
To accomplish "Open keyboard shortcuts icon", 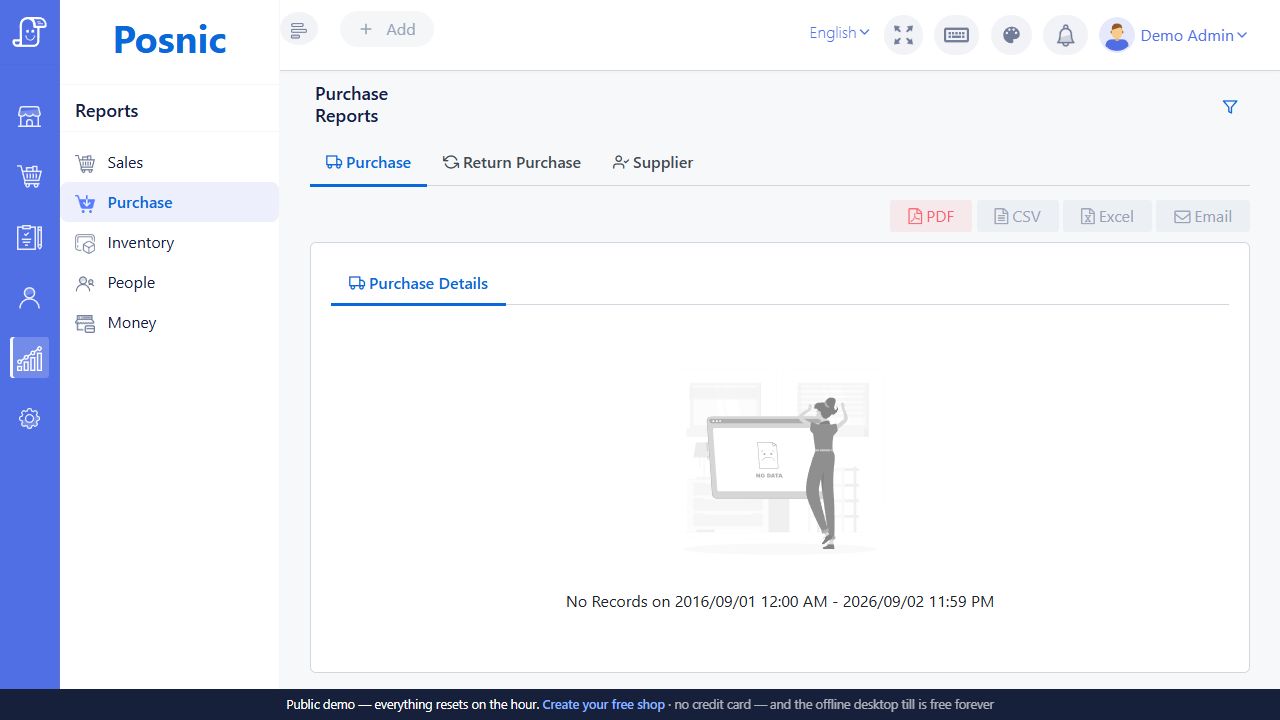I will pos(956,35).
